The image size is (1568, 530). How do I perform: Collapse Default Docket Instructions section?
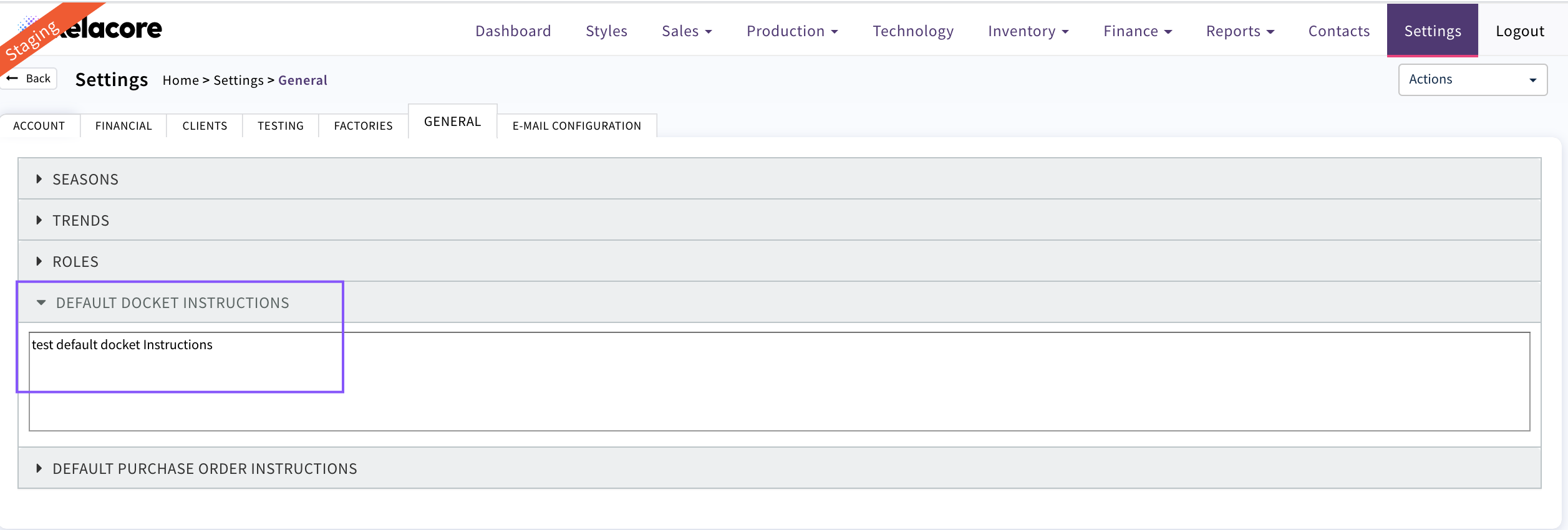pos(172,303)
